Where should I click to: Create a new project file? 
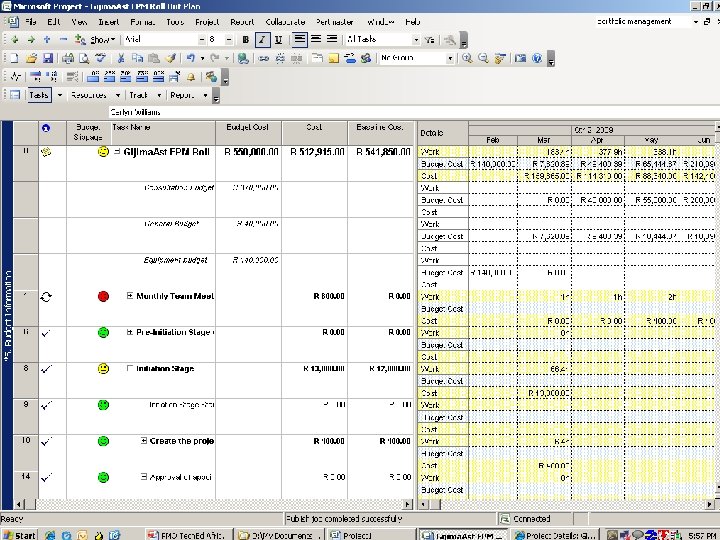tap(14, 58)
